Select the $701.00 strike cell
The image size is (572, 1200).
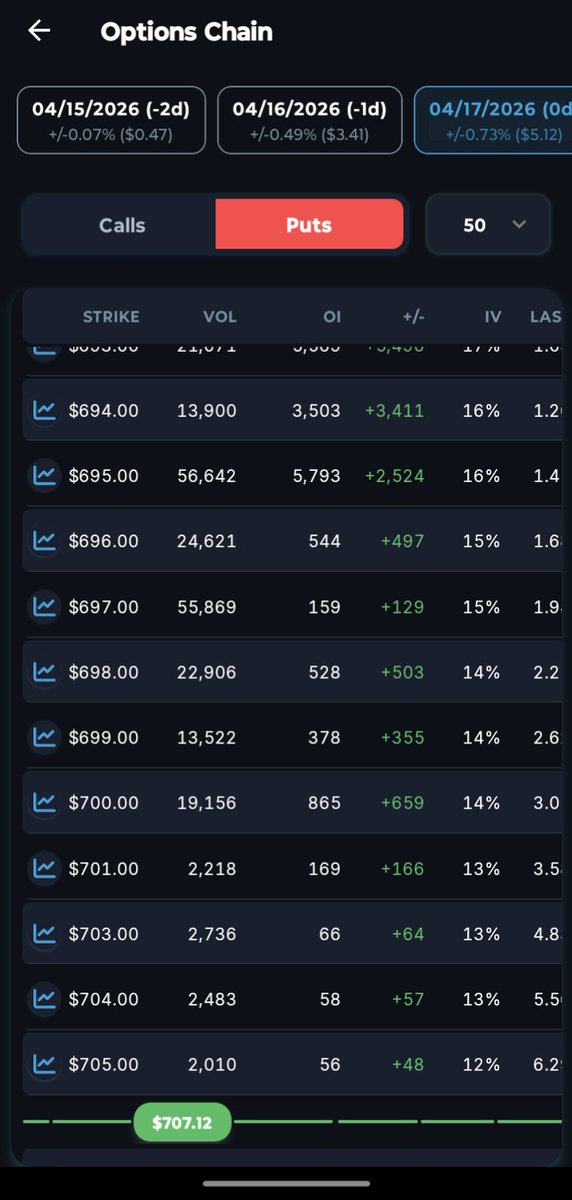[x=104, y=868]
